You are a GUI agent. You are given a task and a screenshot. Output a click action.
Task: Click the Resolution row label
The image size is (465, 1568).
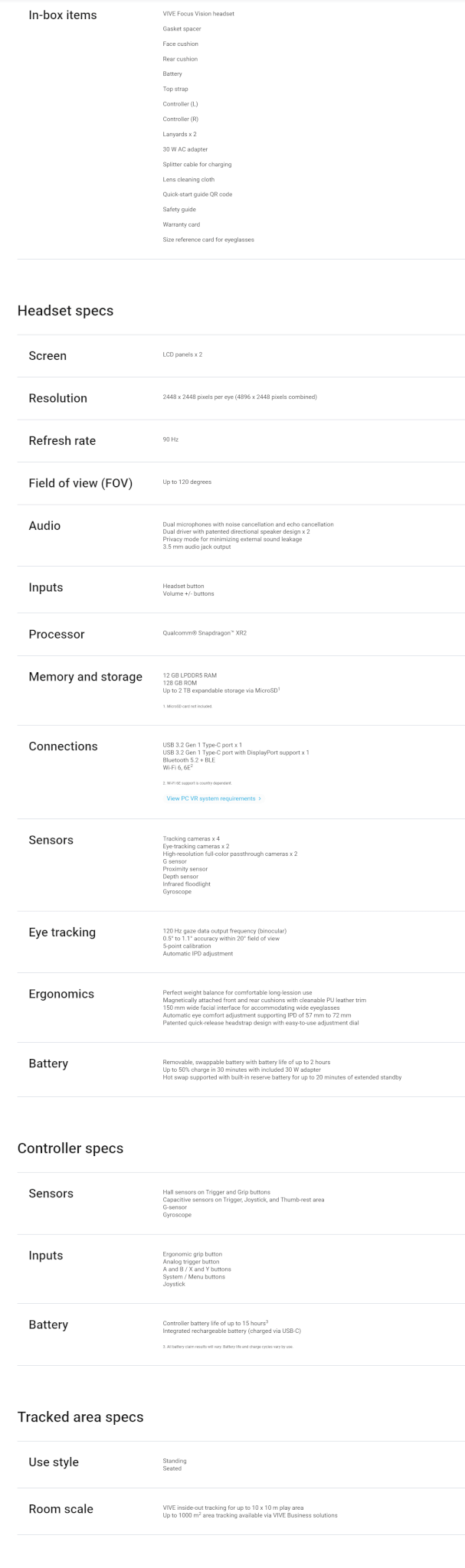(58, 398)
